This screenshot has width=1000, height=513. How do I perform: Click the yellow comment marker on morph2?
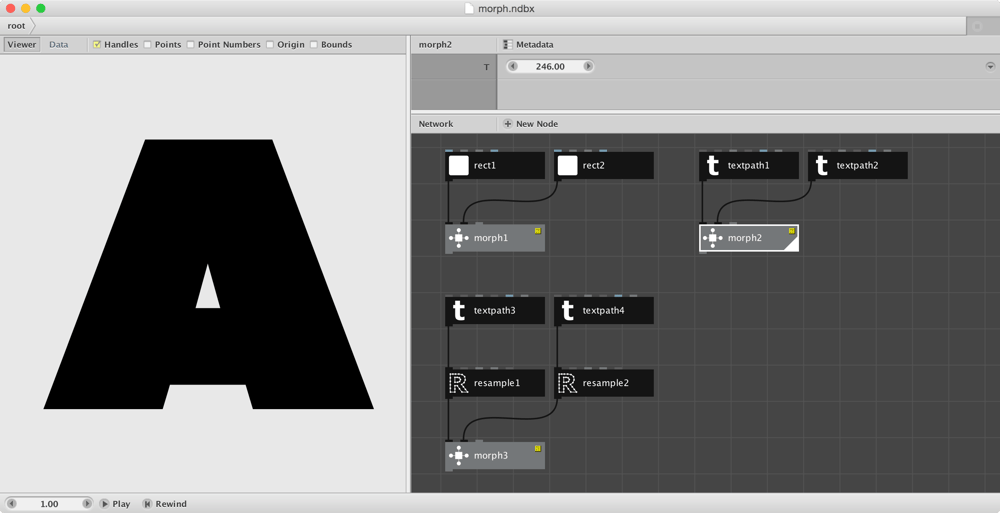pos(791,230)
